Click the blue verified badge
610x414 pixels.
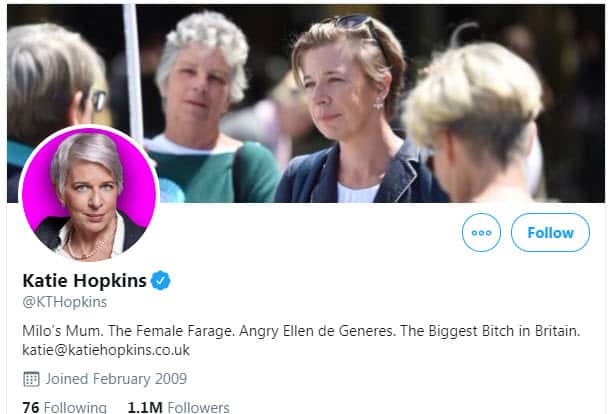[x=160, y=281]
